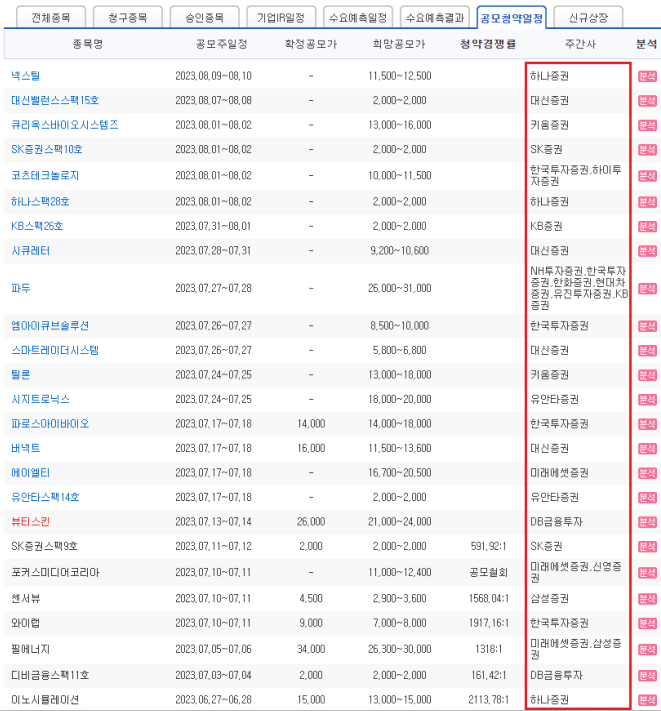Viewport: 661px width, 711px height.
Task: Open the 엠아이큐브솔루션 link
Action: point(50,326)
